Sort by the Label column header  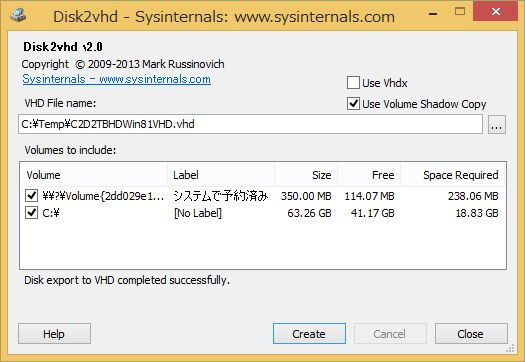point(221,175)
